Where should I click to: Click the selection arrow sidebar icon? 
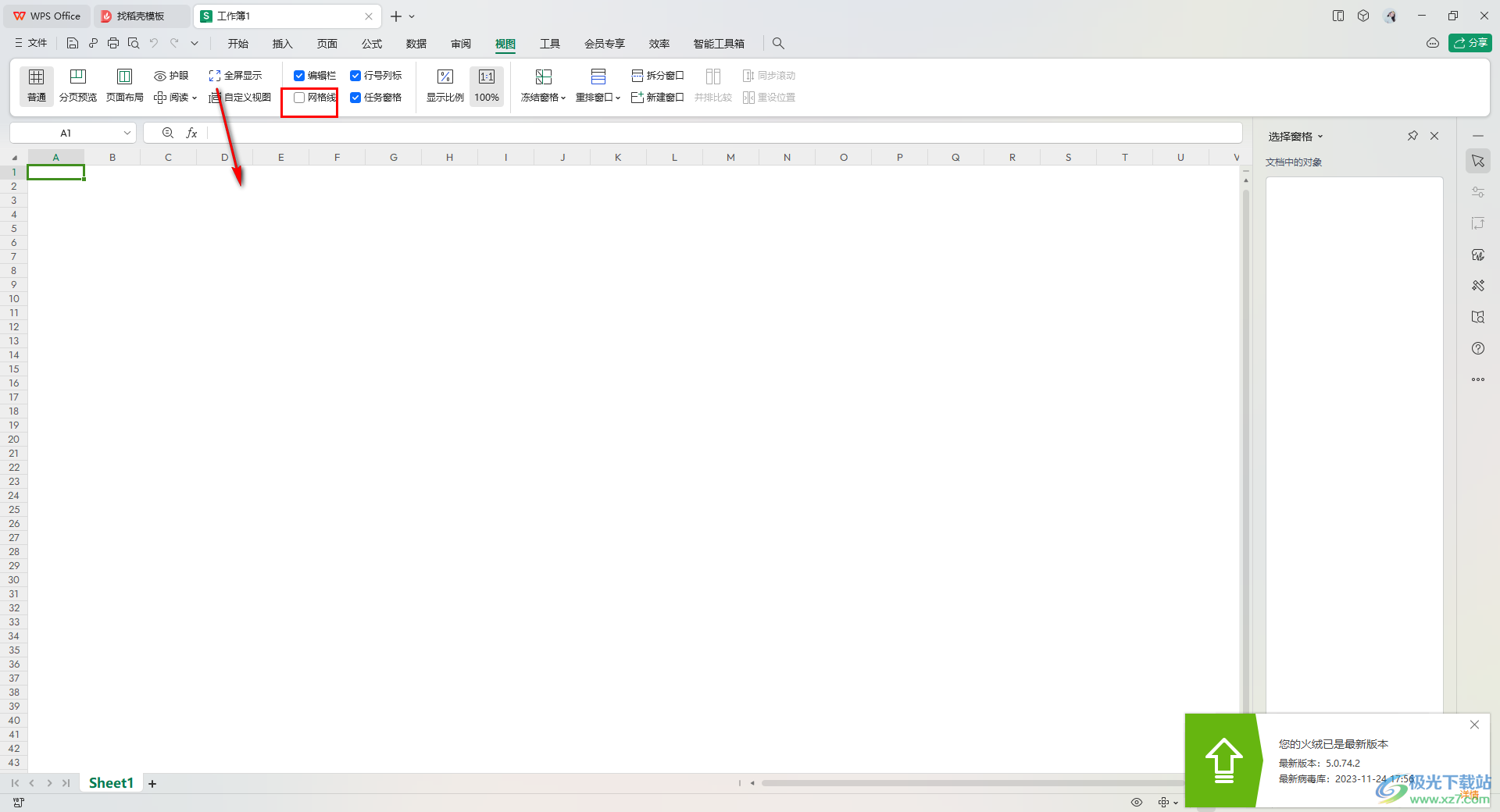[x=1478, y=161]
